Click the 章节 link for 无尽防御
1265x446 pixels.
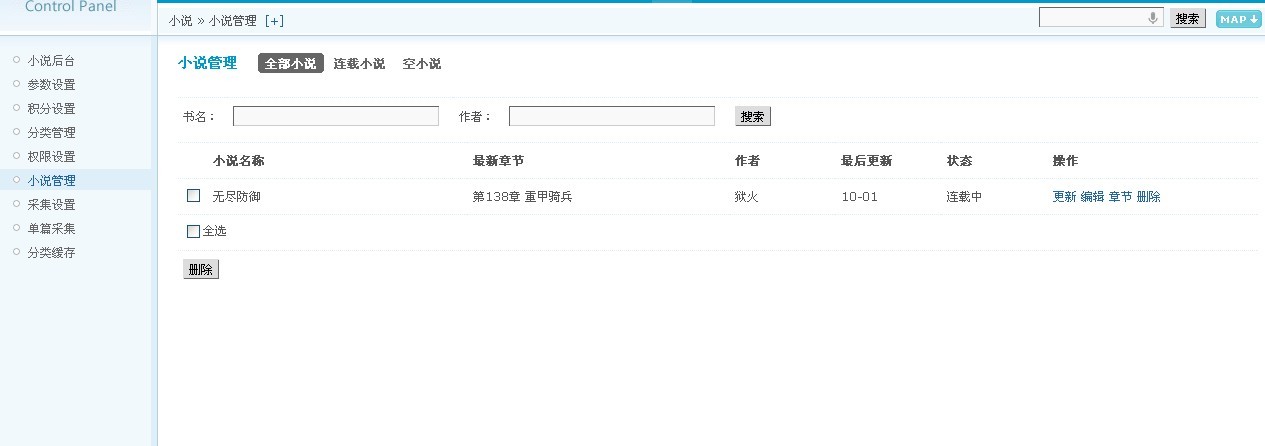pyautogui.click(x=1120, y=197)
